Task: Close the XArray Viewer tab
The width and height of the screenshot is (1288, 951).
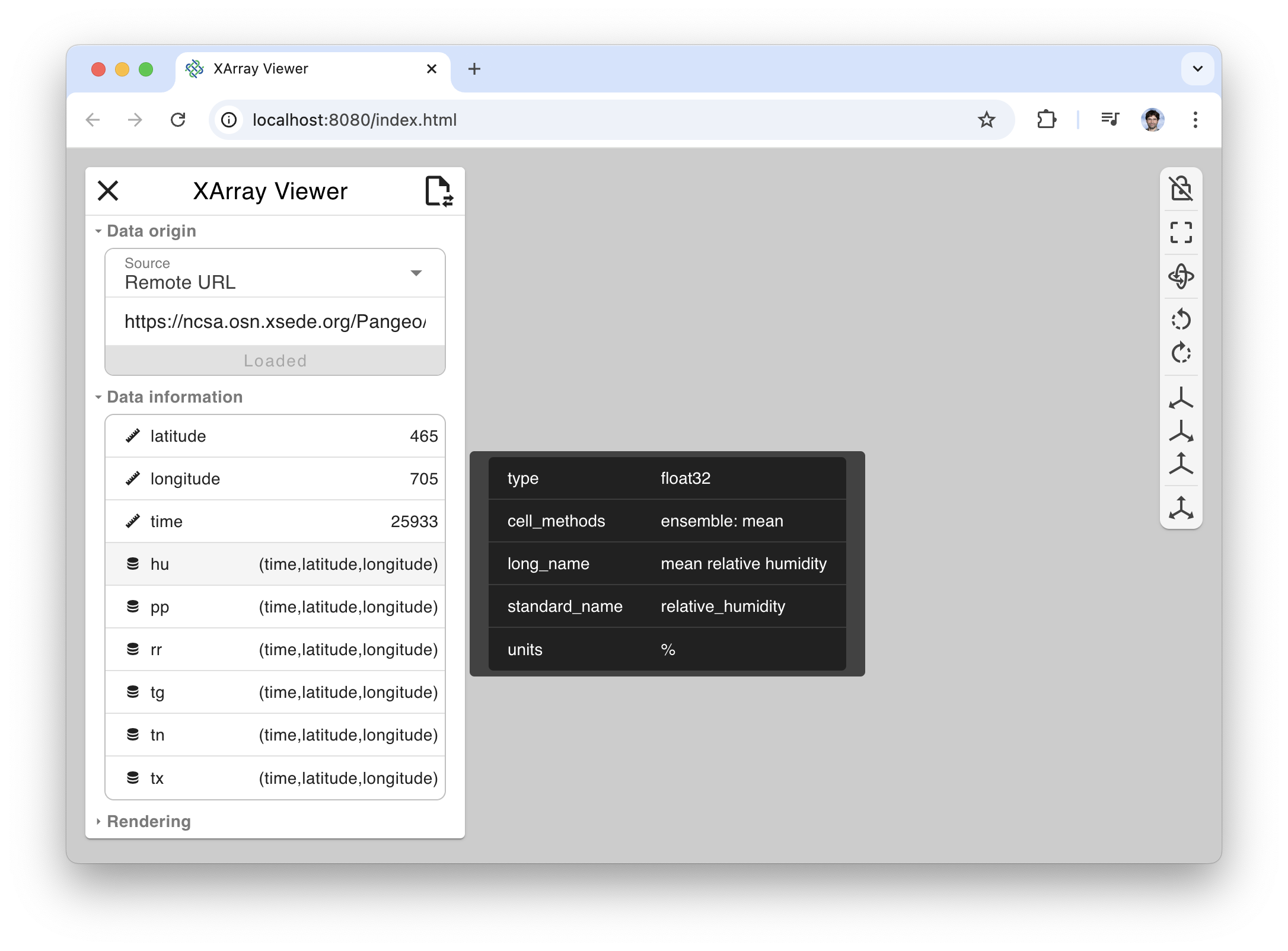Action: pyautogui.click(x=432, y=69)
